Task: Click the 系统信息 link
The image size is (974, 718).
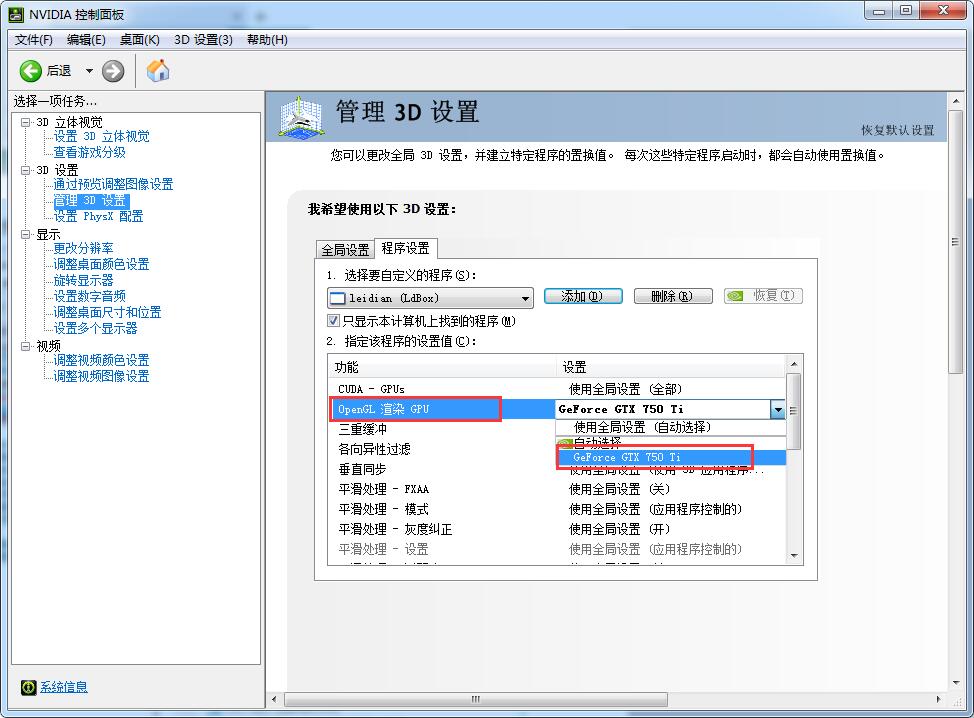Action: pos(64,687)
